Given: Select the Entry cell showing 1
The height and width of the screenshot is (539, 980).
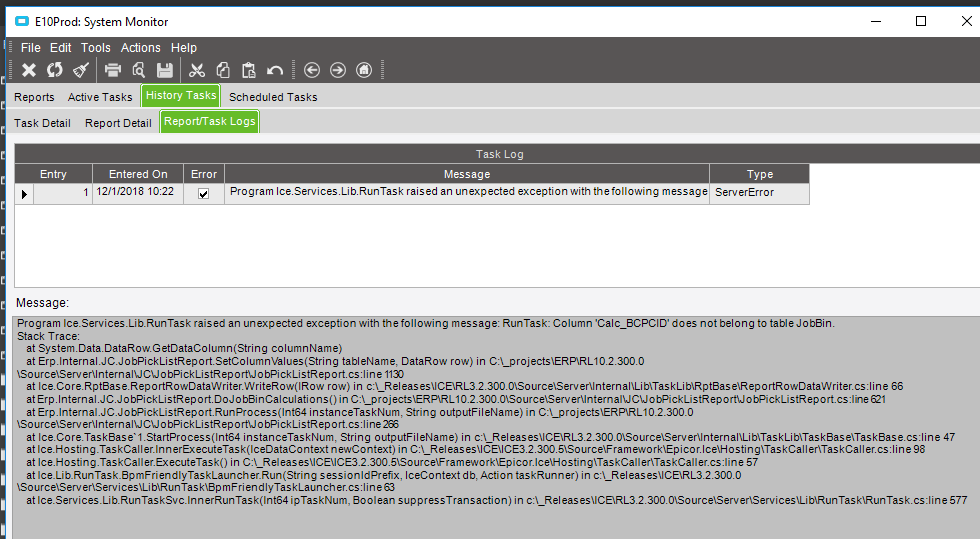Looking at the screenshot, I should click(x=62, y=194).
